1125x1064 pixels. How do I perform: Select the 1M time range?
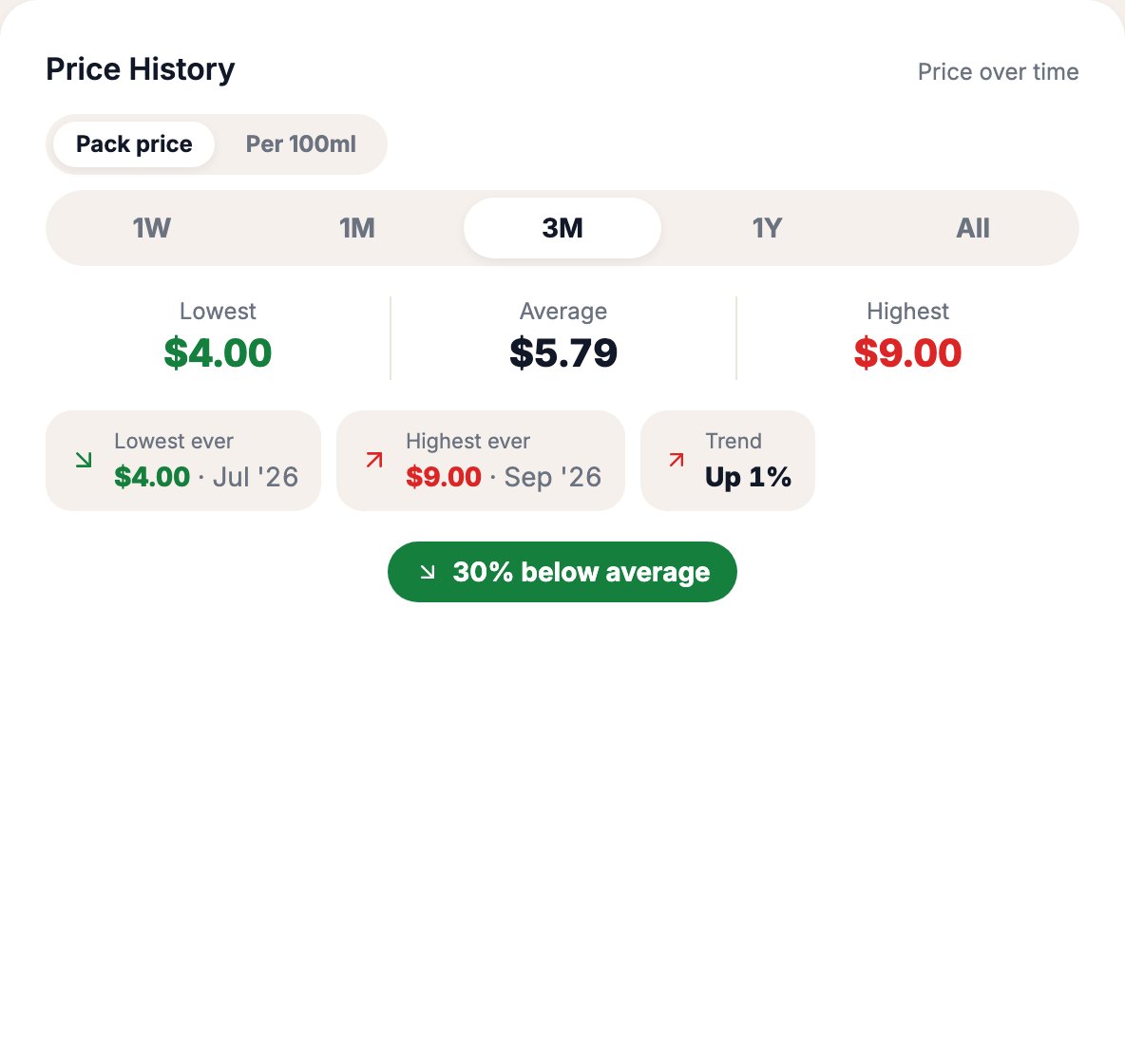pos(356,228)
